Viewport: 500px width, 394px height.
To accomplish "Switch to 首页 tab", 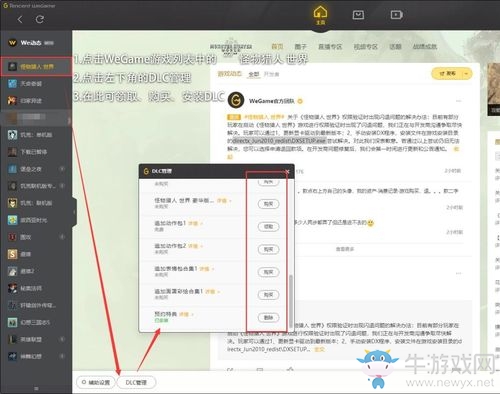I will point(277,46).
